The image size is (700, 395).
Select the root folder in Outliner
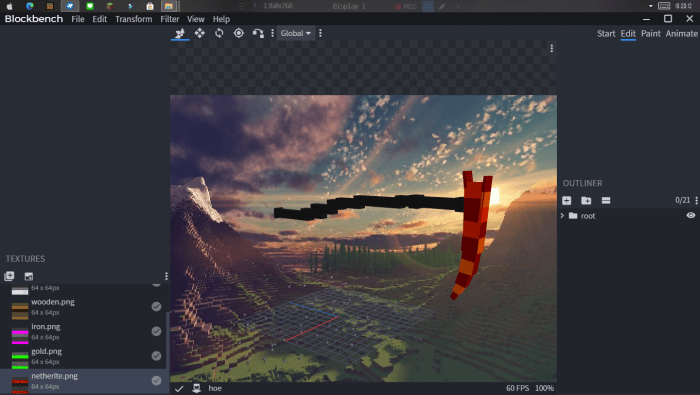(588, 216)
